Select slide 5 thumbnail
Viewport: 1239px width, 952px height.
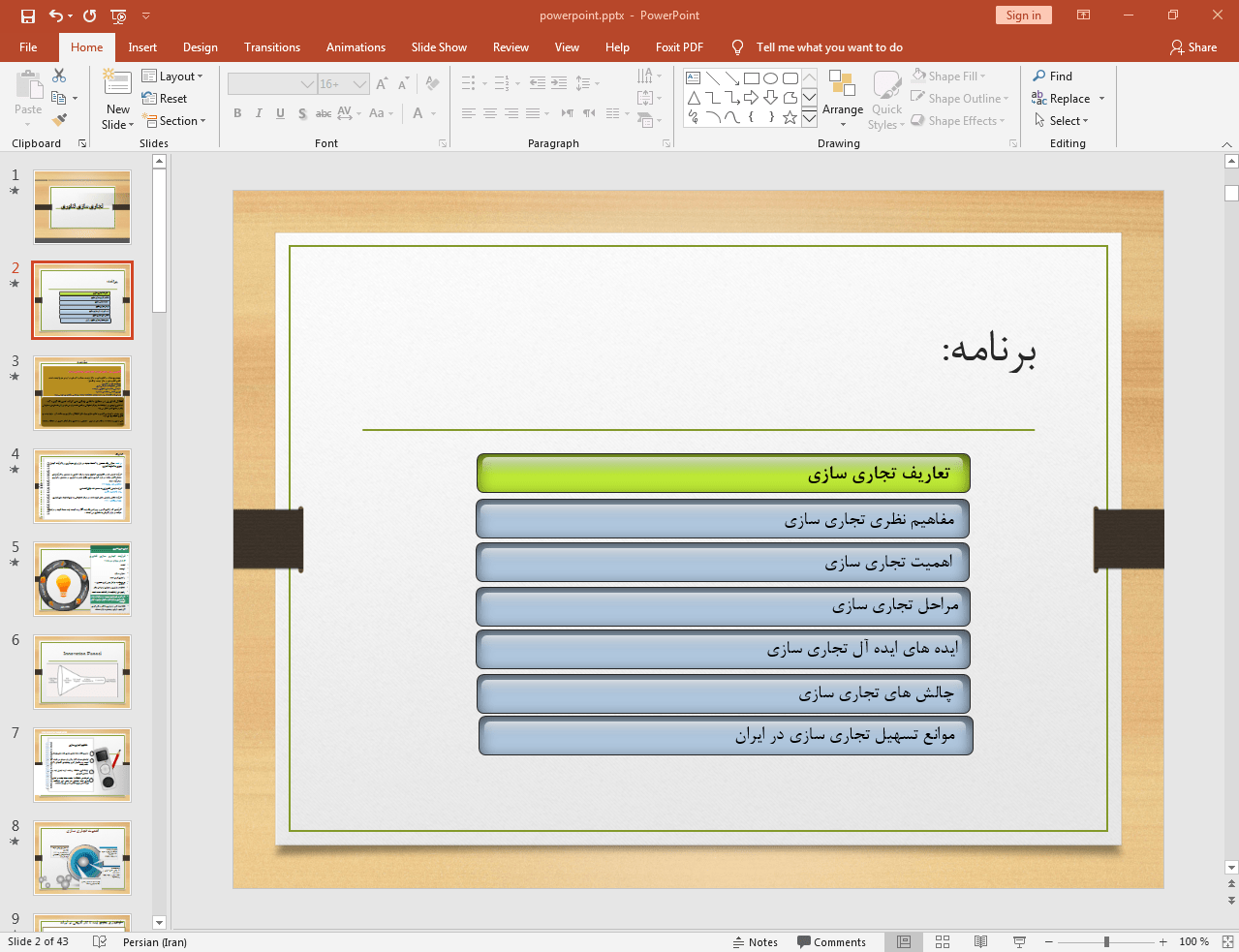[82, 579]
